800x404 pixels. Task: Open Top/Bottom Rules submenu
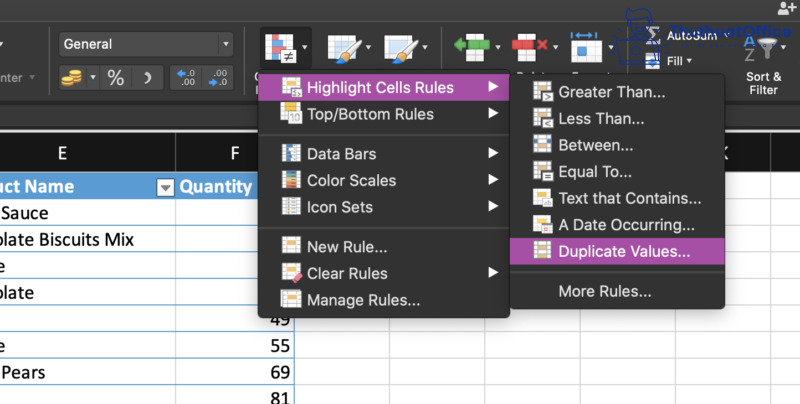point(384,114)
